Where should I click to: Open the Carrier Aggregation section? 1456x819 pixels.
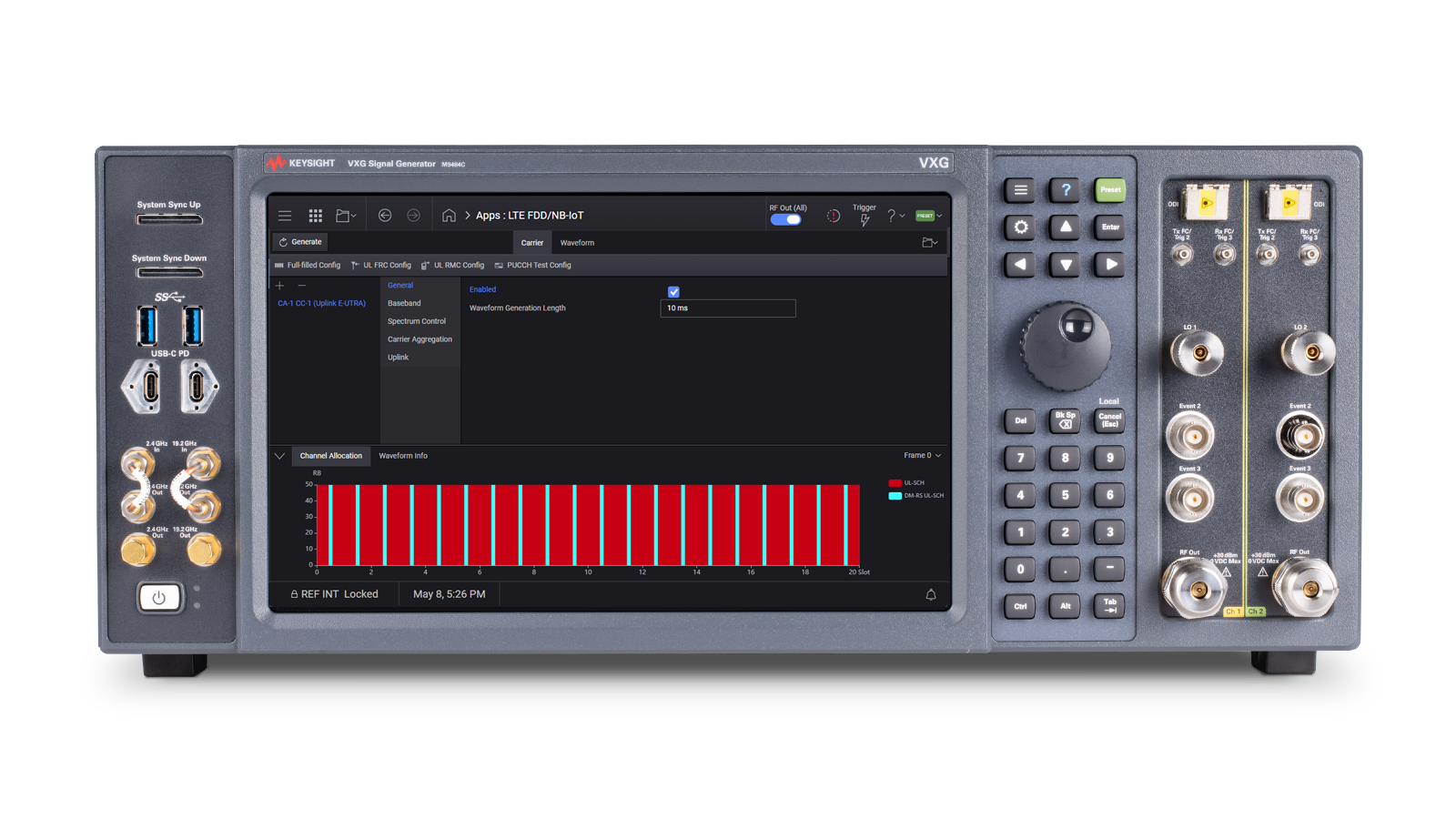(420, 339)
